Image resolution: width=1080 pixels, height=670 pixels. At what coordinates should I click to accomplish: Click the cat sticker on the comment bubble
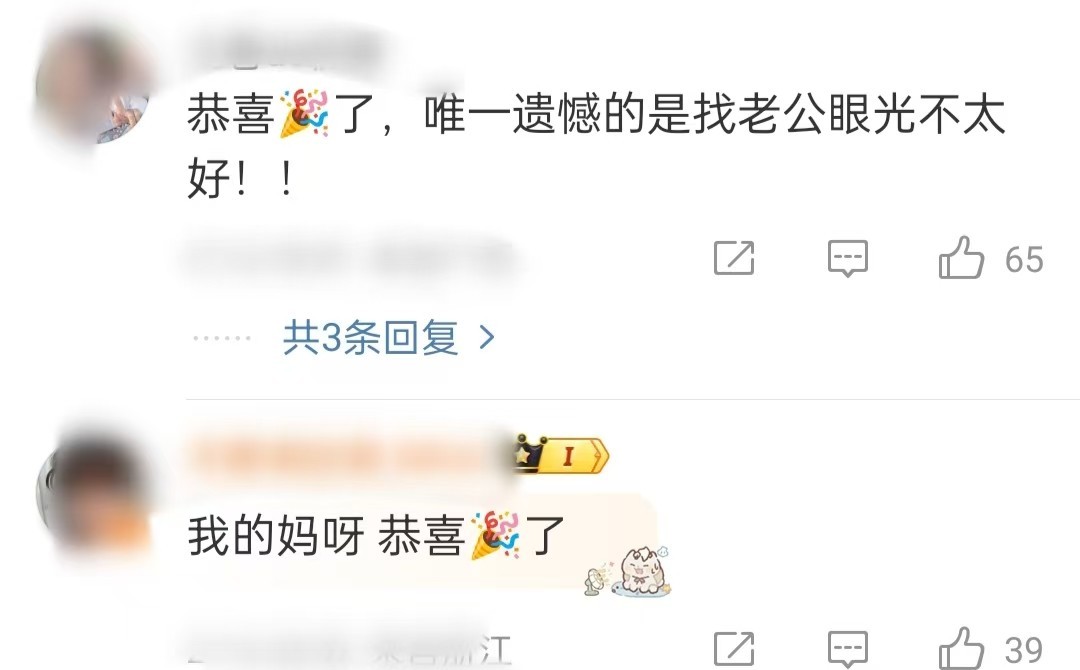[629, 571]
